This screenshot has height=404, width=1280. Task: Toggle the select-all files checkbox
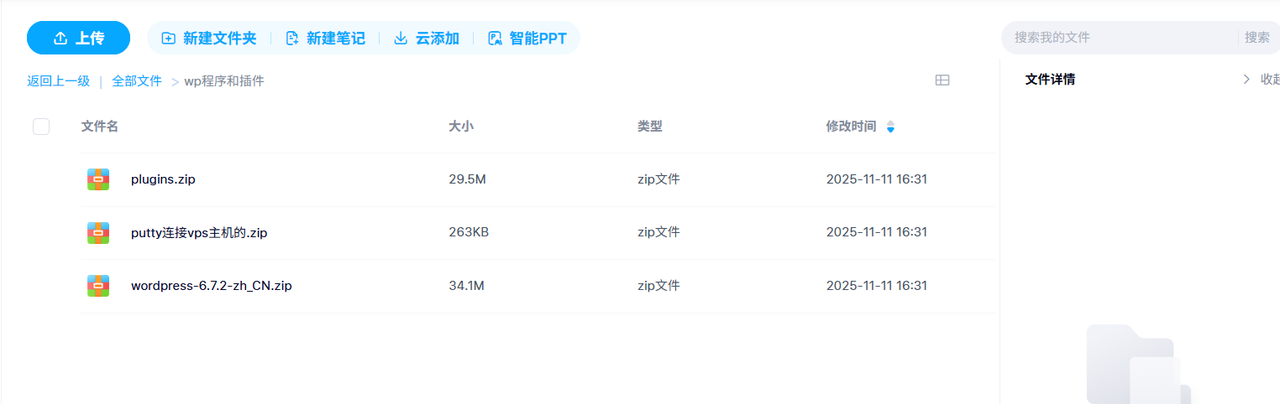coord(41,126)
